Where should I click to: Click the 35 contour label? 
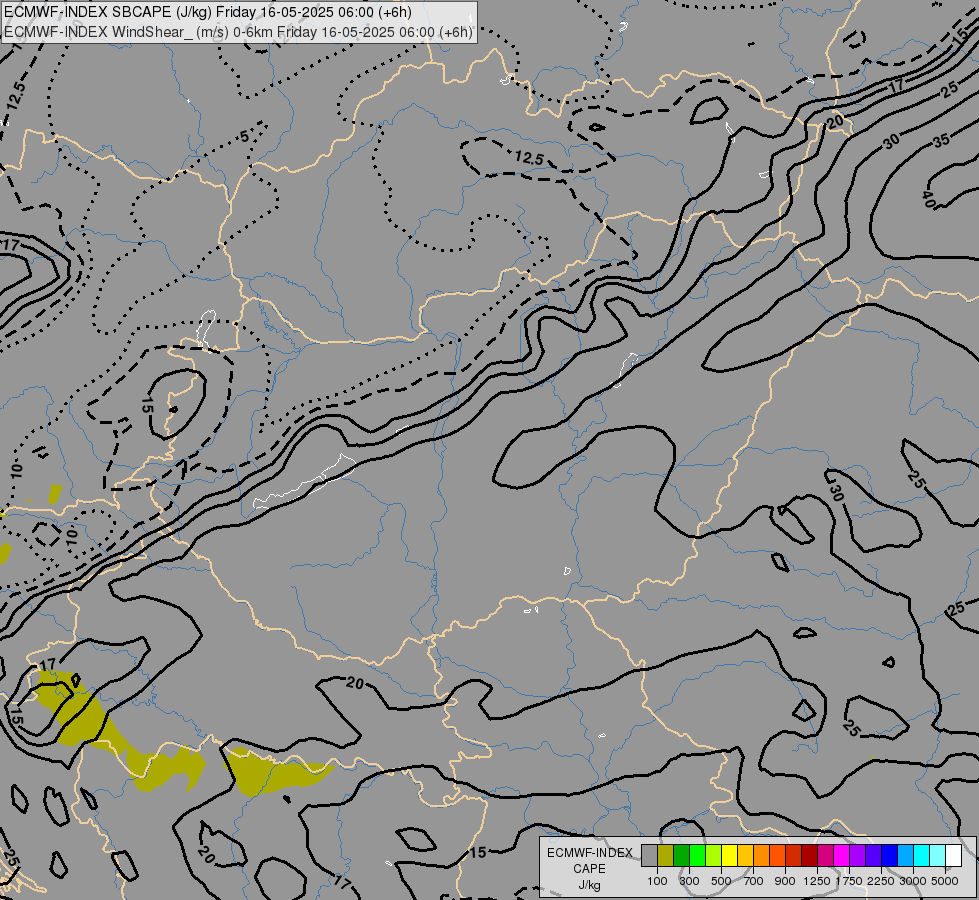(x=941, y=141)
